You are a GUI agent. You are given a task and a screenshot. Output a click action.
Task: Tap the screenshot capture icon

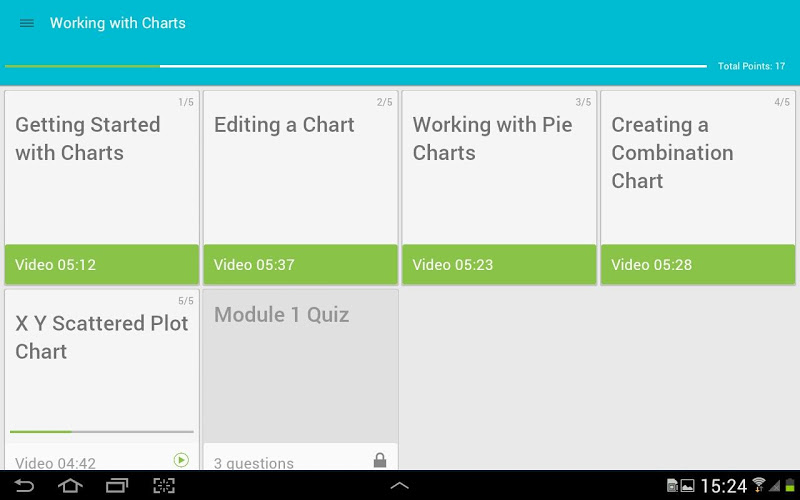pos(163,486)
